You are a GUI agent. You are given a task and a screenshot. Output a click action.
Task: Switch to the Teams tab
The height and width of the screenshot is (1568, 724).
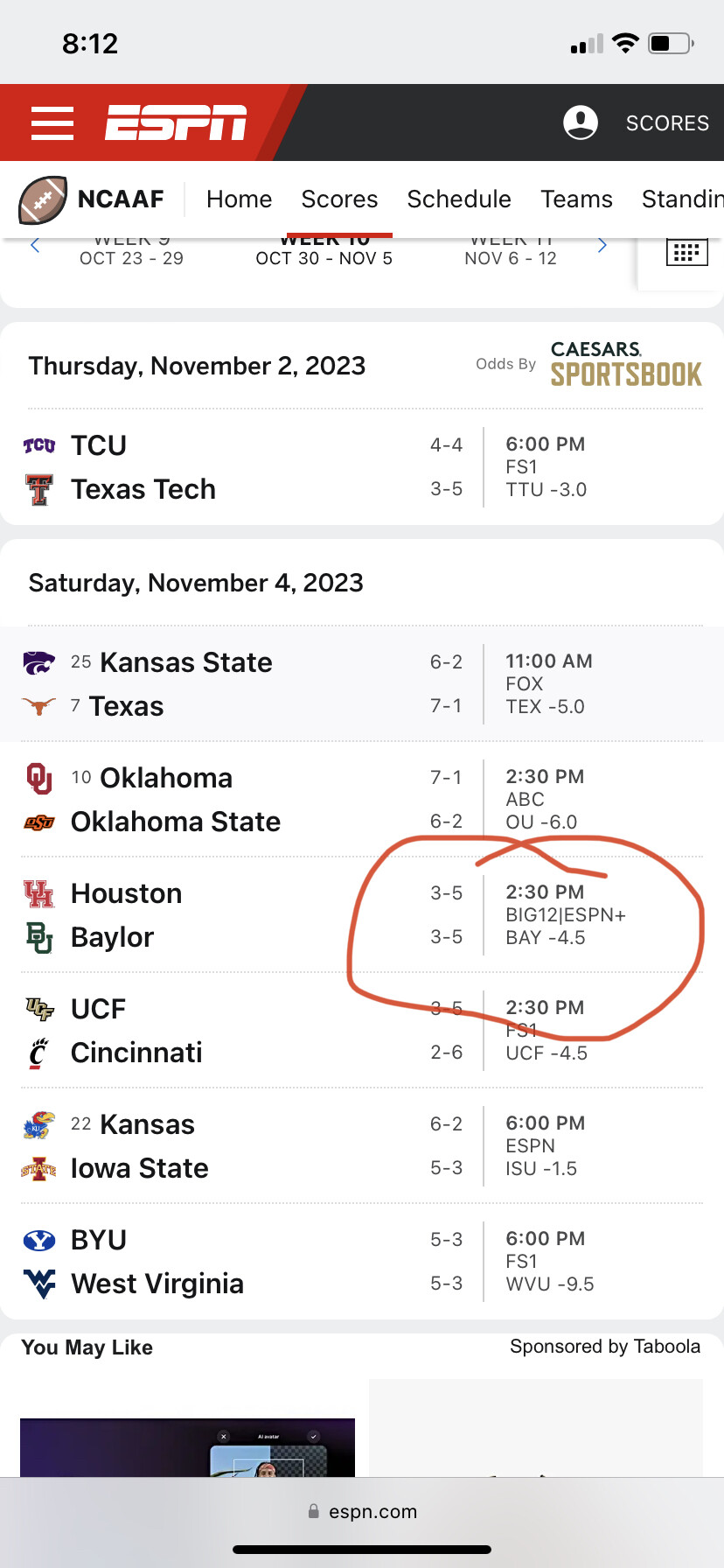pos(576,199)
